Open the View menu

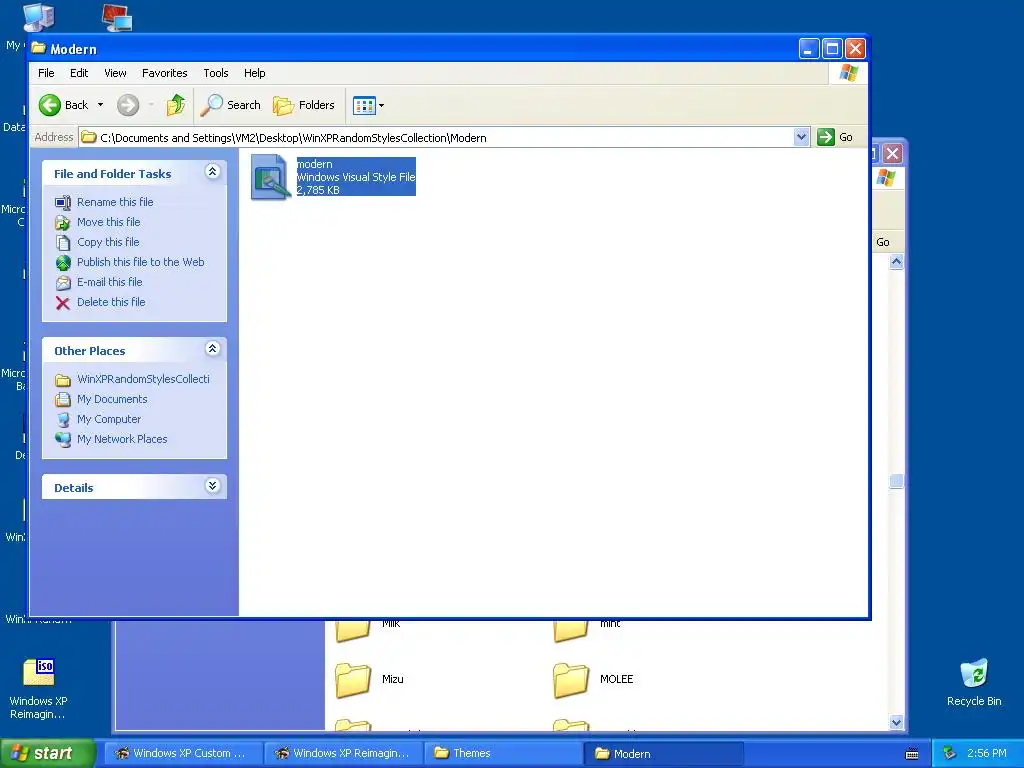pos(115,73)
